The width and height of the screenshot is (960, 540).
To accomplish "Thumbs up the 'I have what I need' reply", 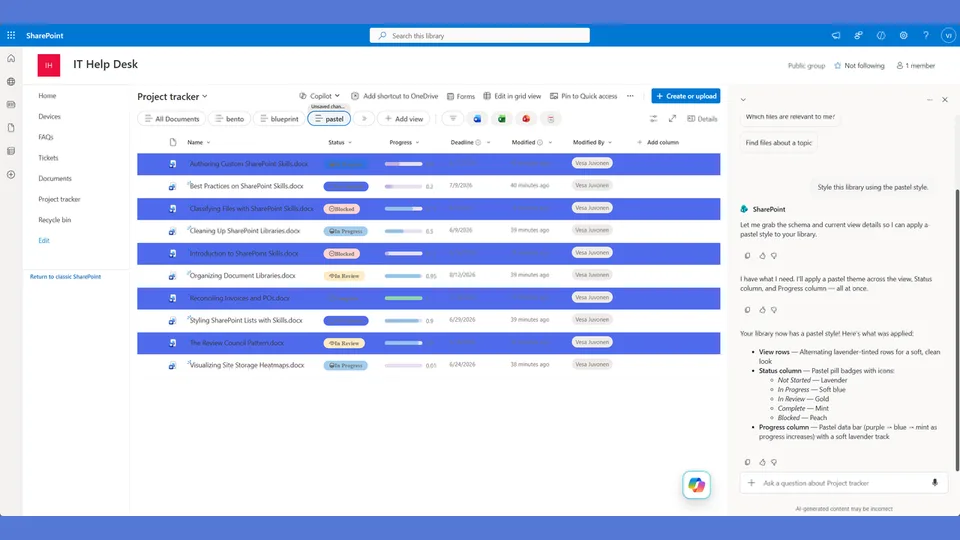I will 762,310.
